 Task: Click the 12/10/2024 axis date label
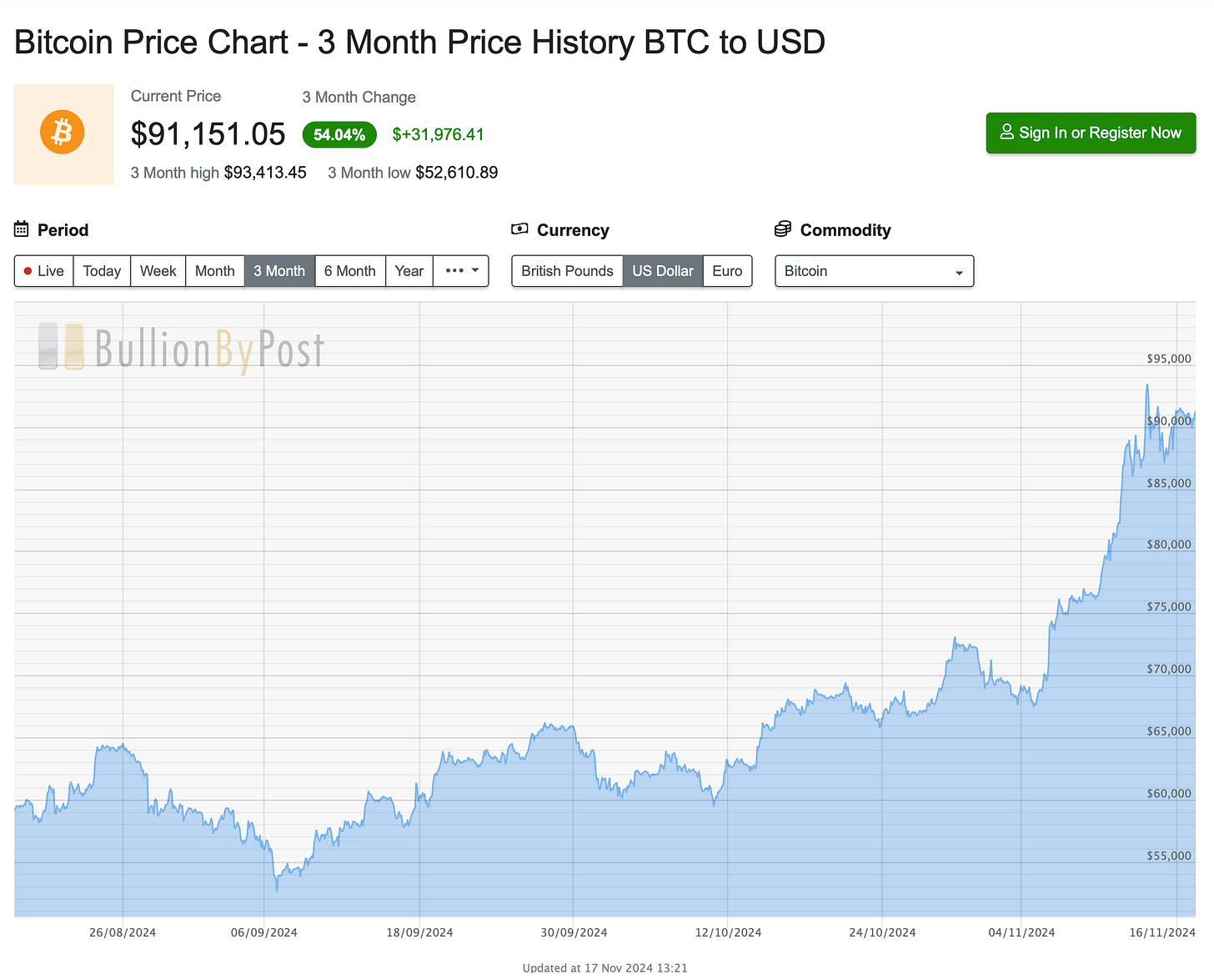728,932
